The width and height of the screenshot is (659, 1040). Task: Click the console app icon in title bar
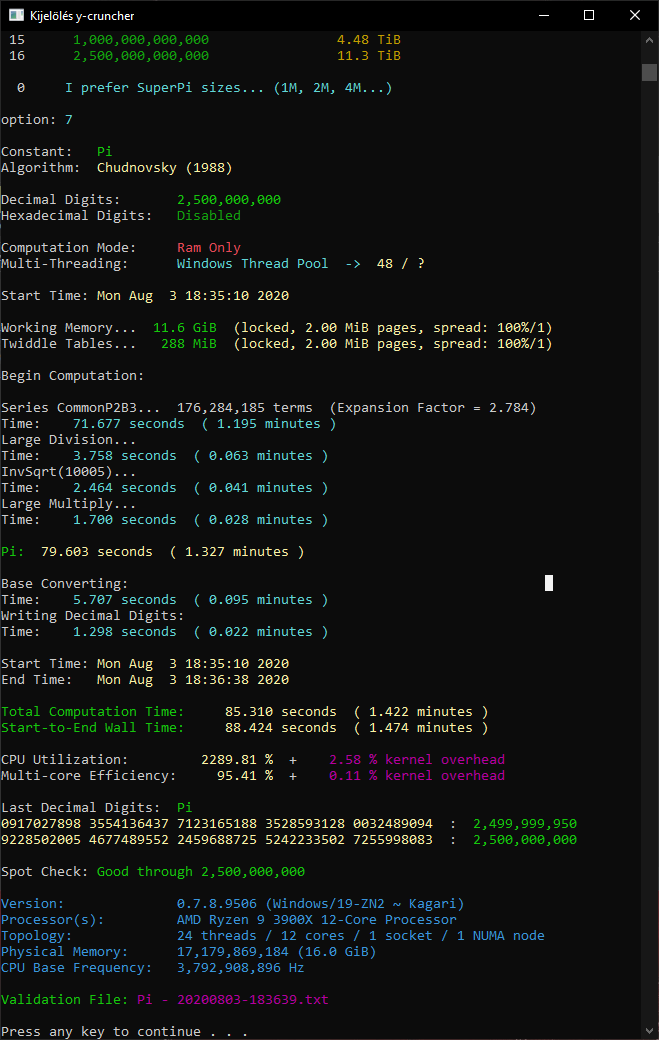click(16, 15)
